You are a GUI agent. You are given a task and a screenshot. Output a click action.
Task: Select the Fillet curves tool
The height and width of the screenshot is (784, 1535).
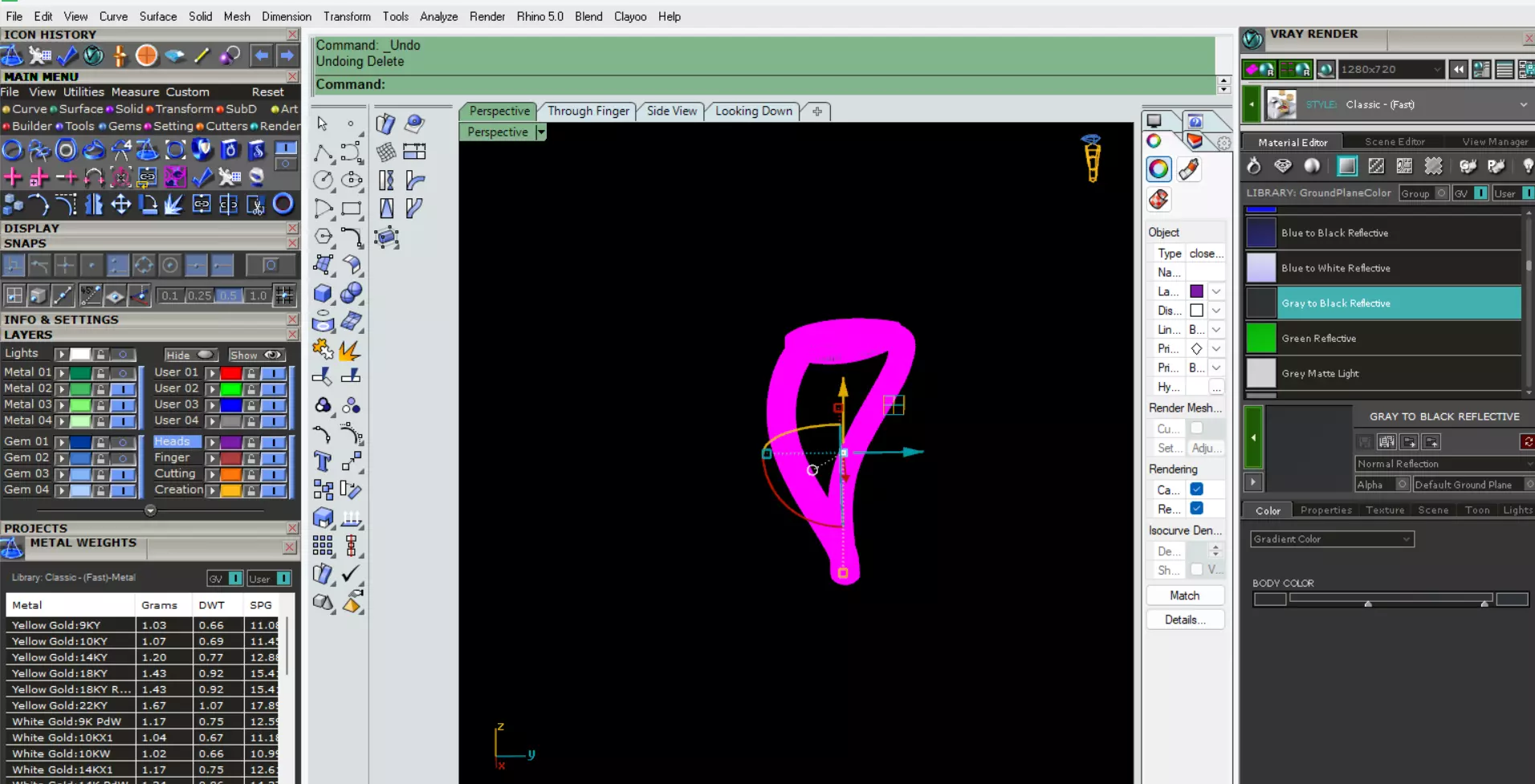pyautogui.click(x=352, y=237)
